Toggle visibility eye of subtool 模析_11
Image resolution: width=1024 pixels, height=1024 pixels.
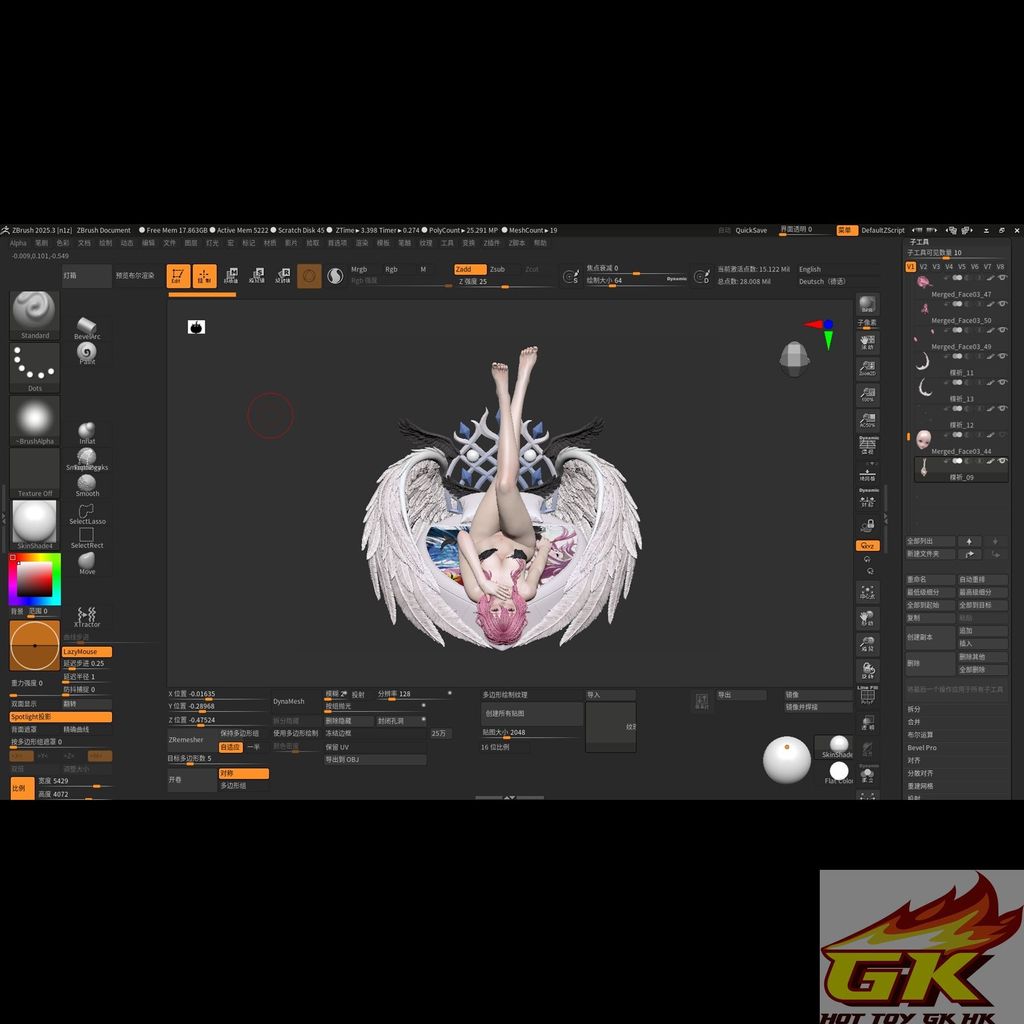click(1002, 356)
